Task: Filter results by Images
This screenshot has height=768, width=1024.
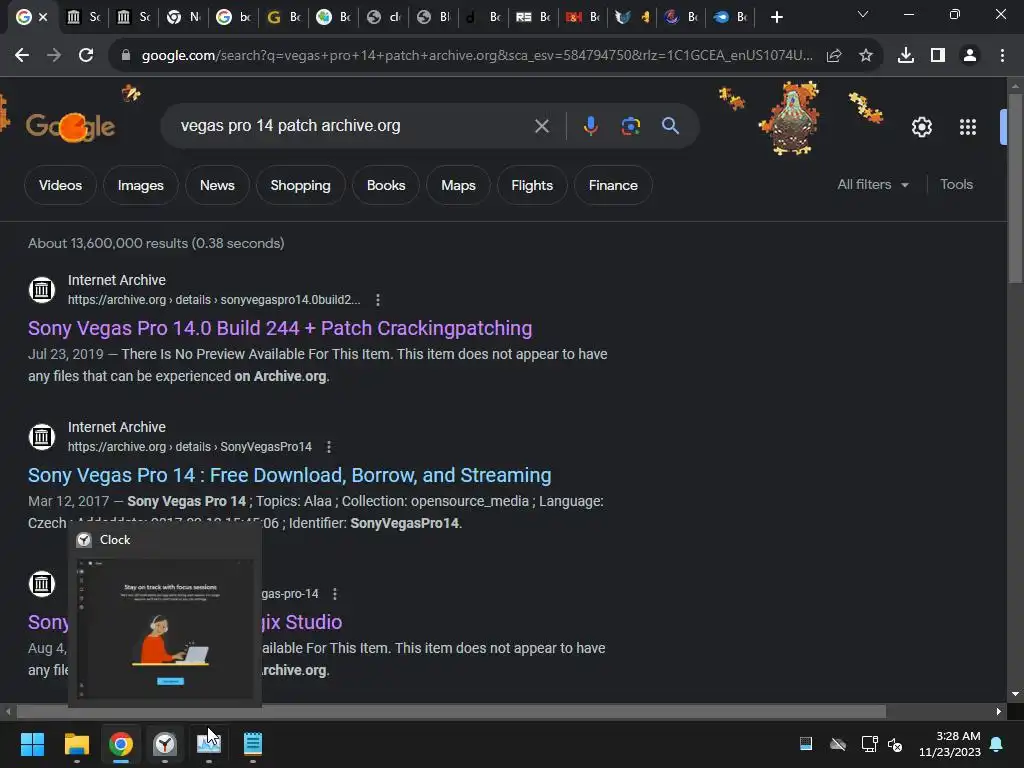Action: [140, 185]
